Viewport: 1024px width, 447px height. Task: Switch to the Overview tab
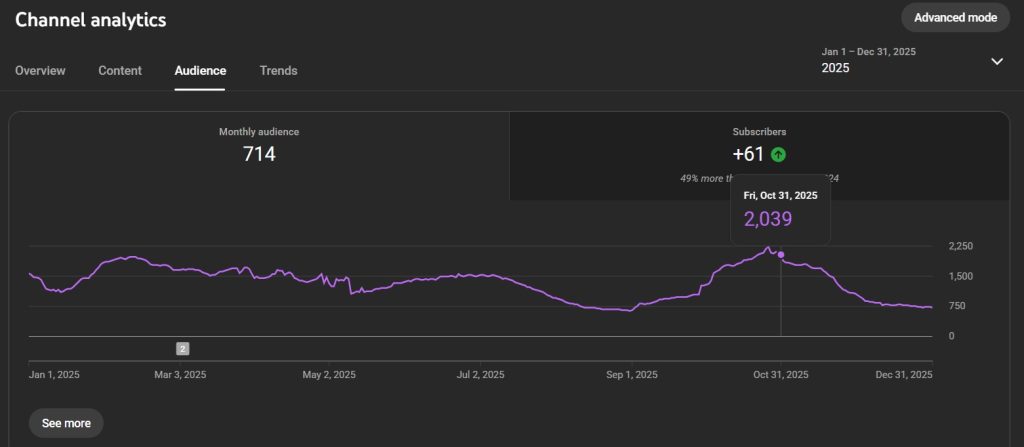click(40, 71)
